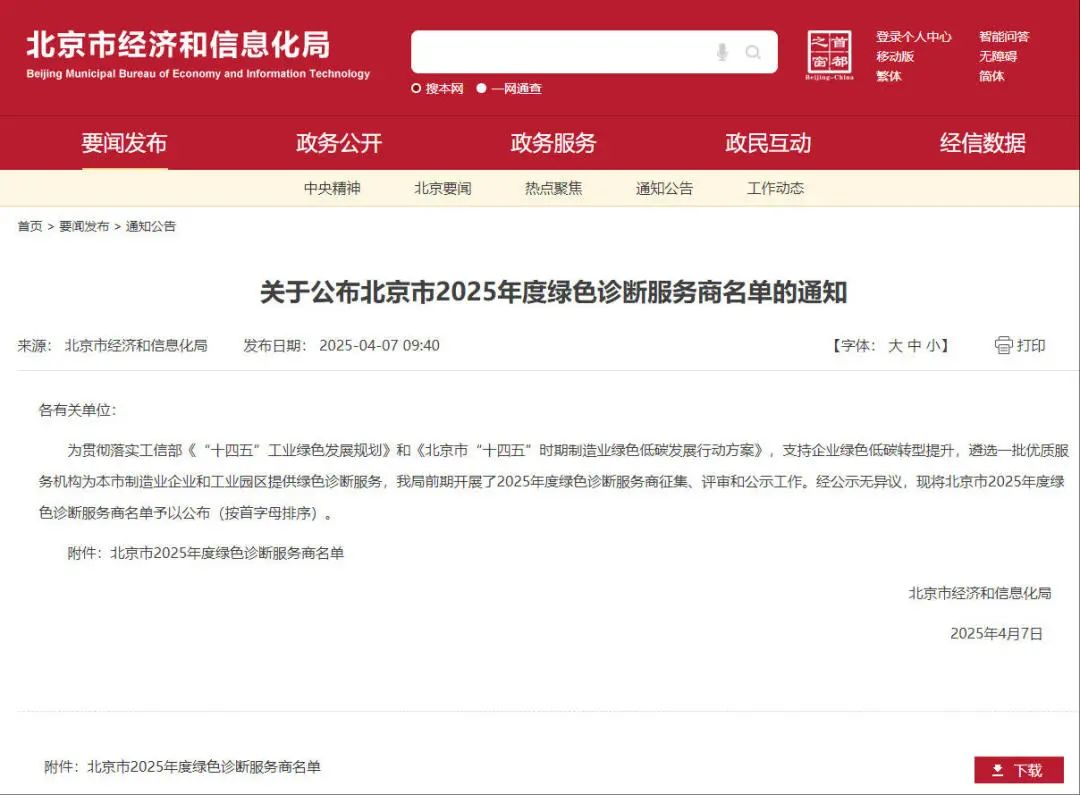This screenshot has height=795, width=1080.
Task: Go to 工作动态 submenu
Action: (776, 188)
